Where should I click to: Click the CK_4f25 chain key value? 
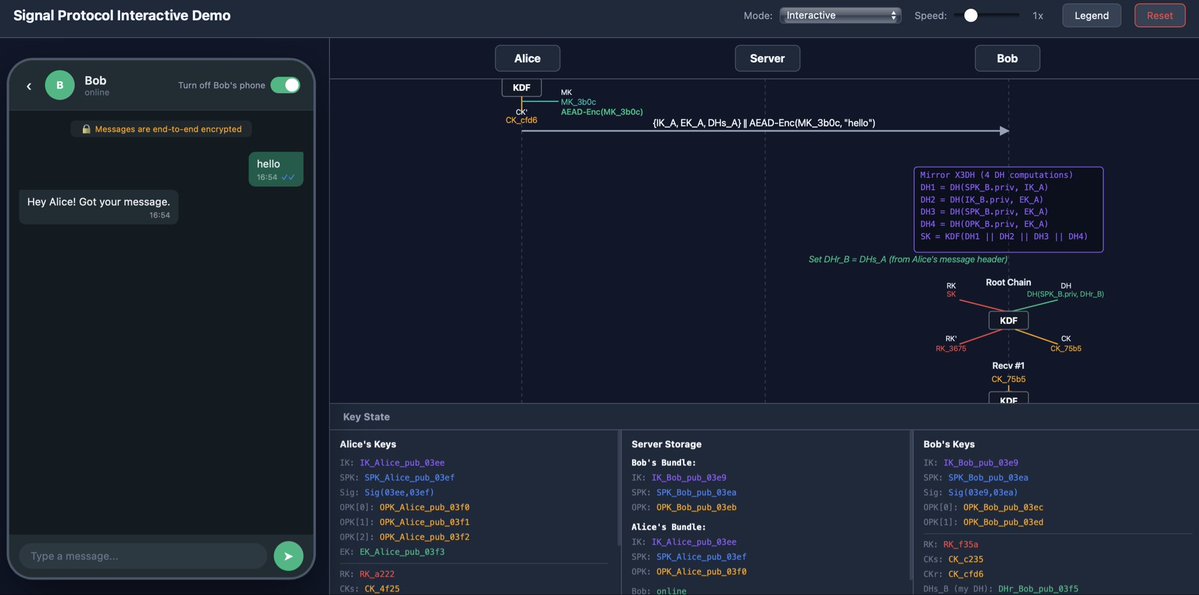tap(382, 589)
